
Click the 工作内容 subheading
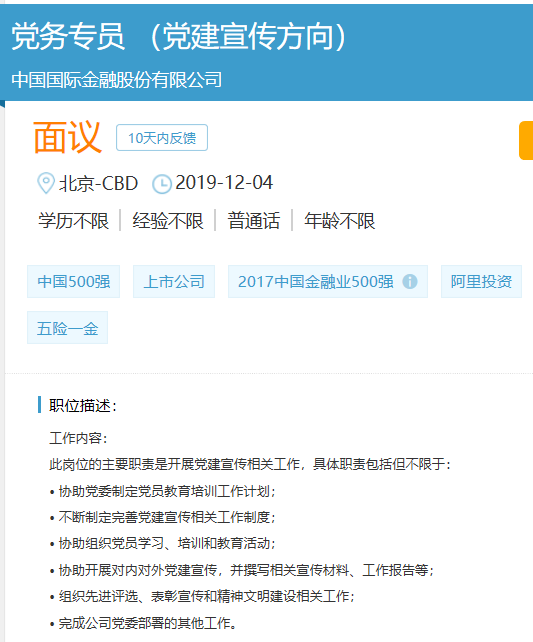[x=78, y=438]
